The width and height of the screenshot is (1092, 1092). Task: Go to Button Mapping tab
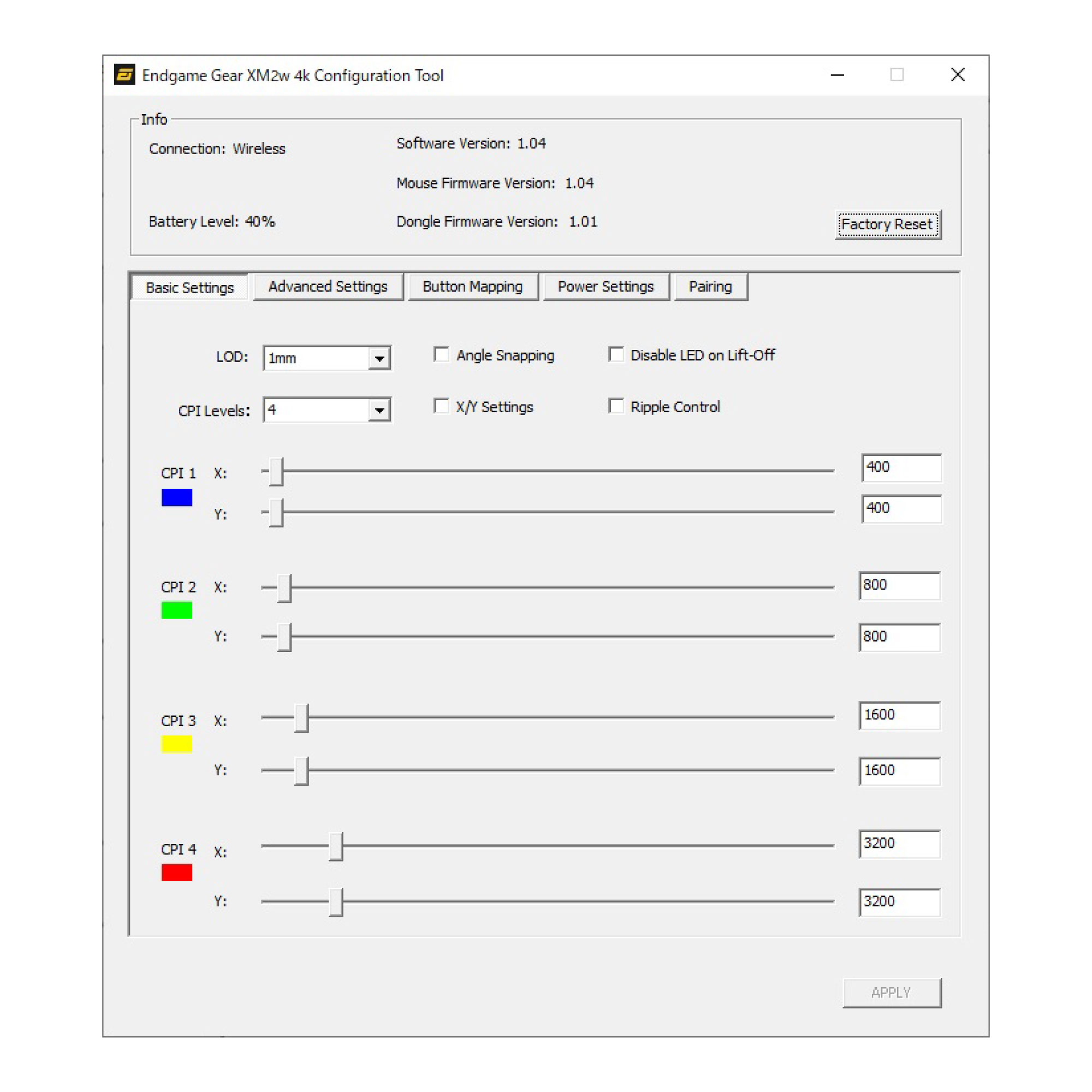(x=472, y=287)
